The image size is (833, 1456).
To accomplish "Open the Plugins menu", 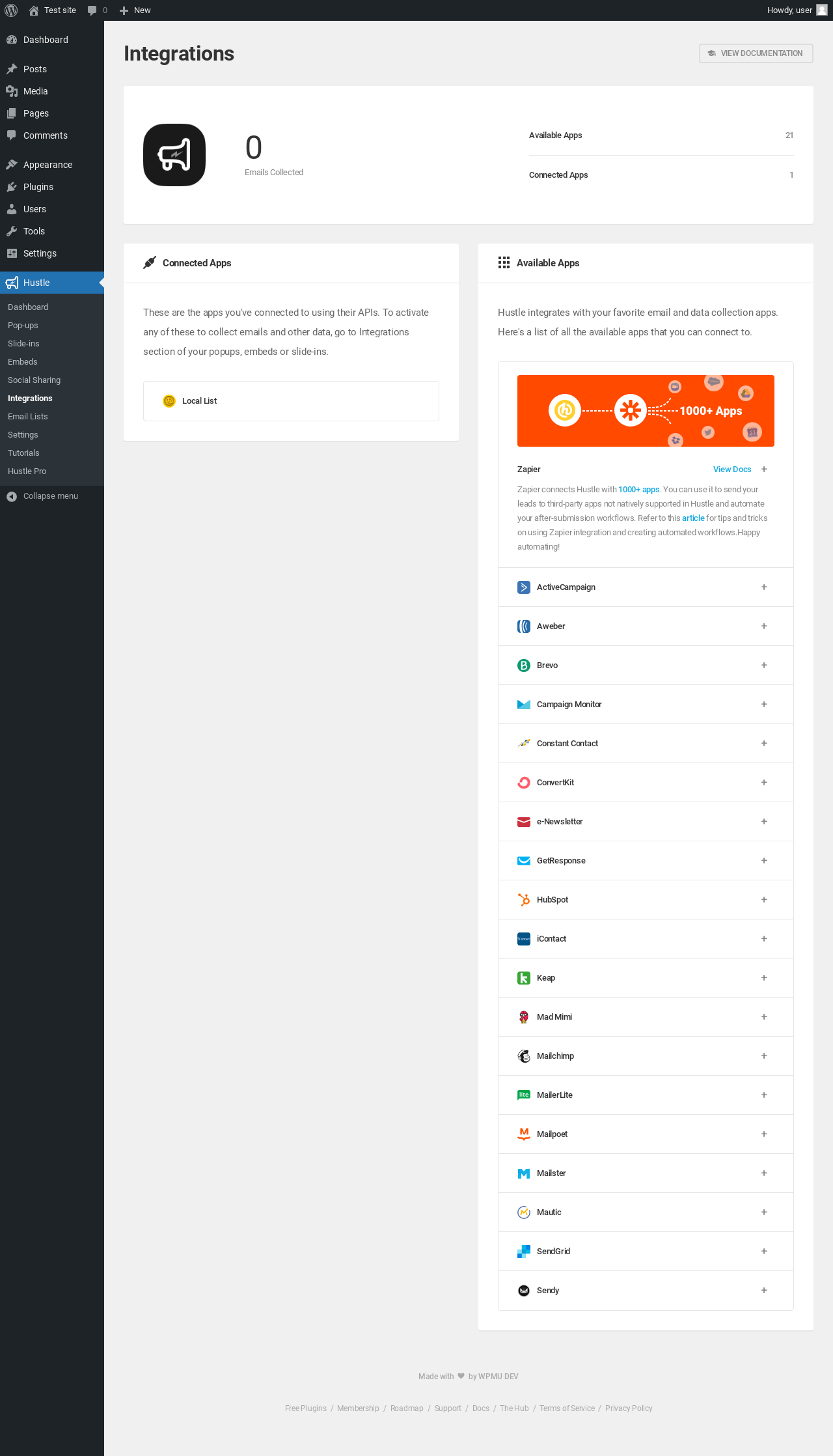I will pos(52,187).
